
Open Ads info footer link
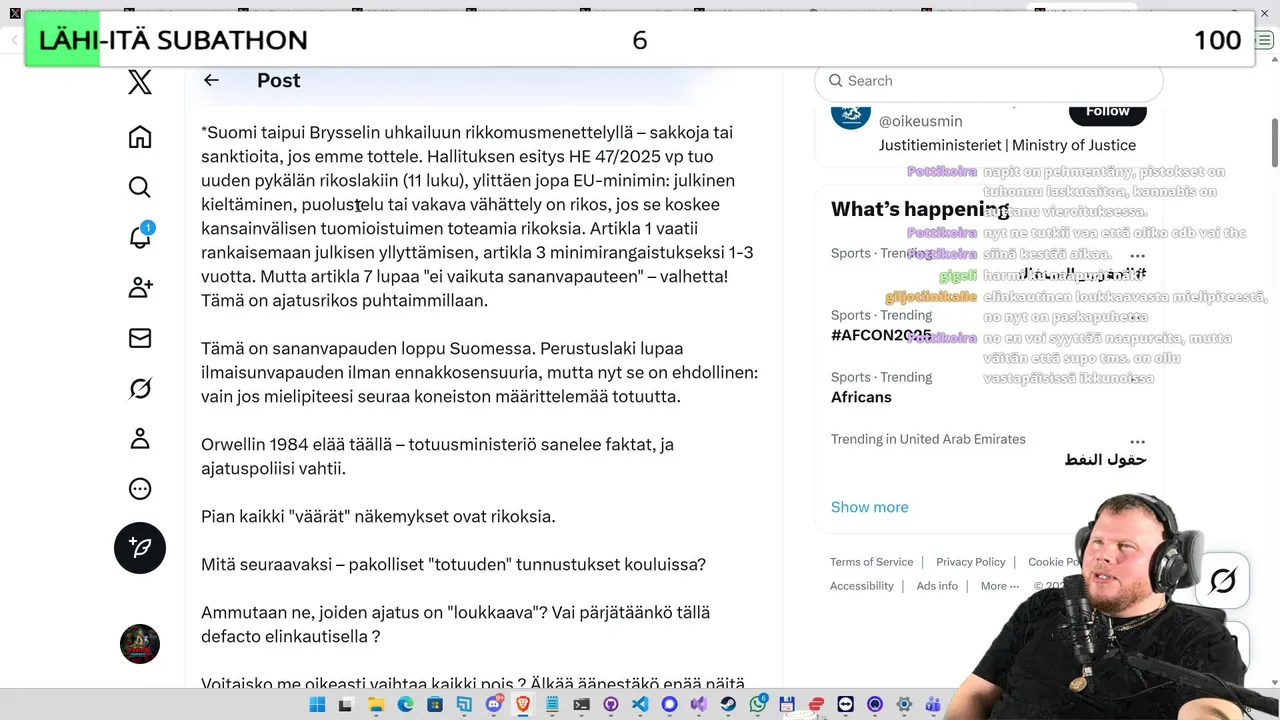(x=937, y=586)
